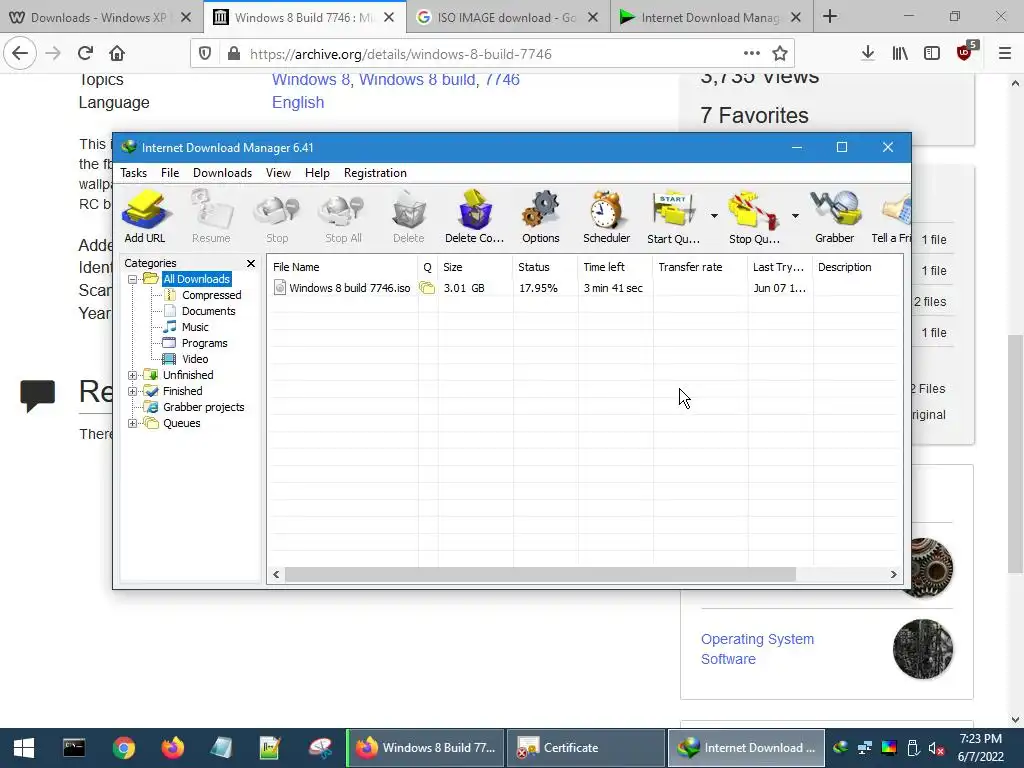This screenshot has height=768, width=1024.
Task: Click the Start Queue icon
Action: [673, 217]
